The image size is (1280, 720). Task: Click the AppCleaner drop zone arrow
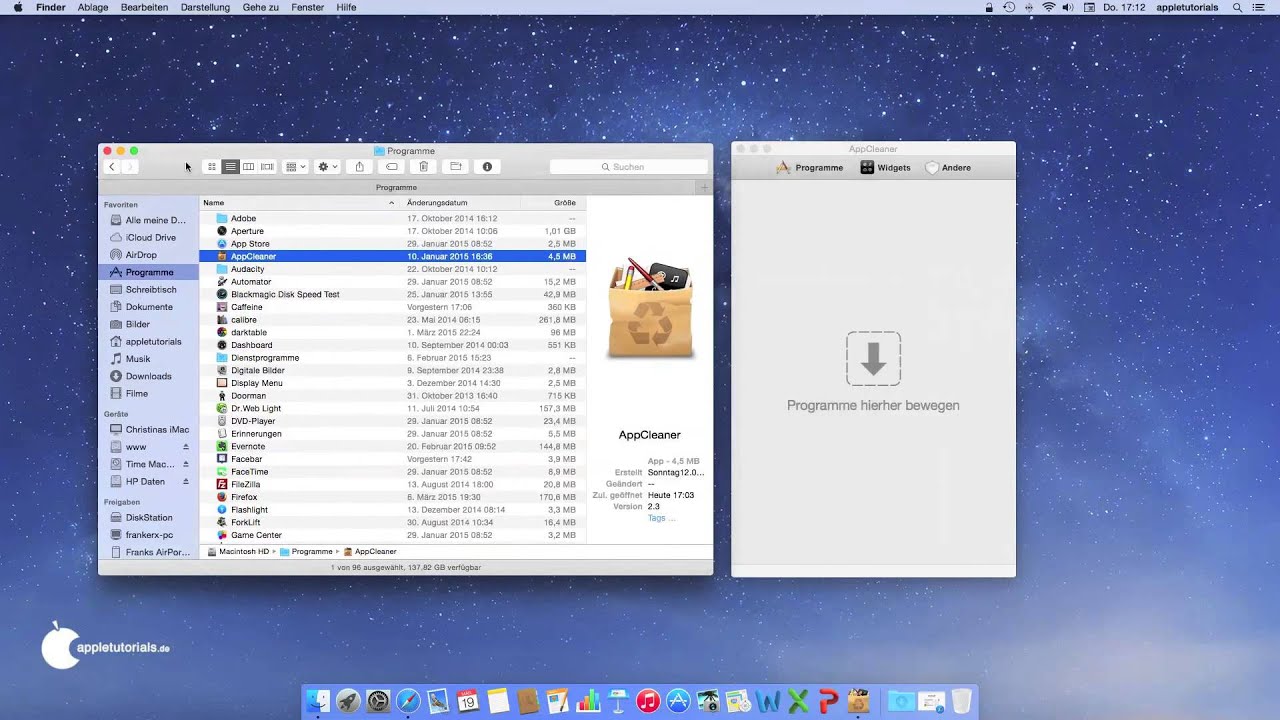[x=873, y=359]
